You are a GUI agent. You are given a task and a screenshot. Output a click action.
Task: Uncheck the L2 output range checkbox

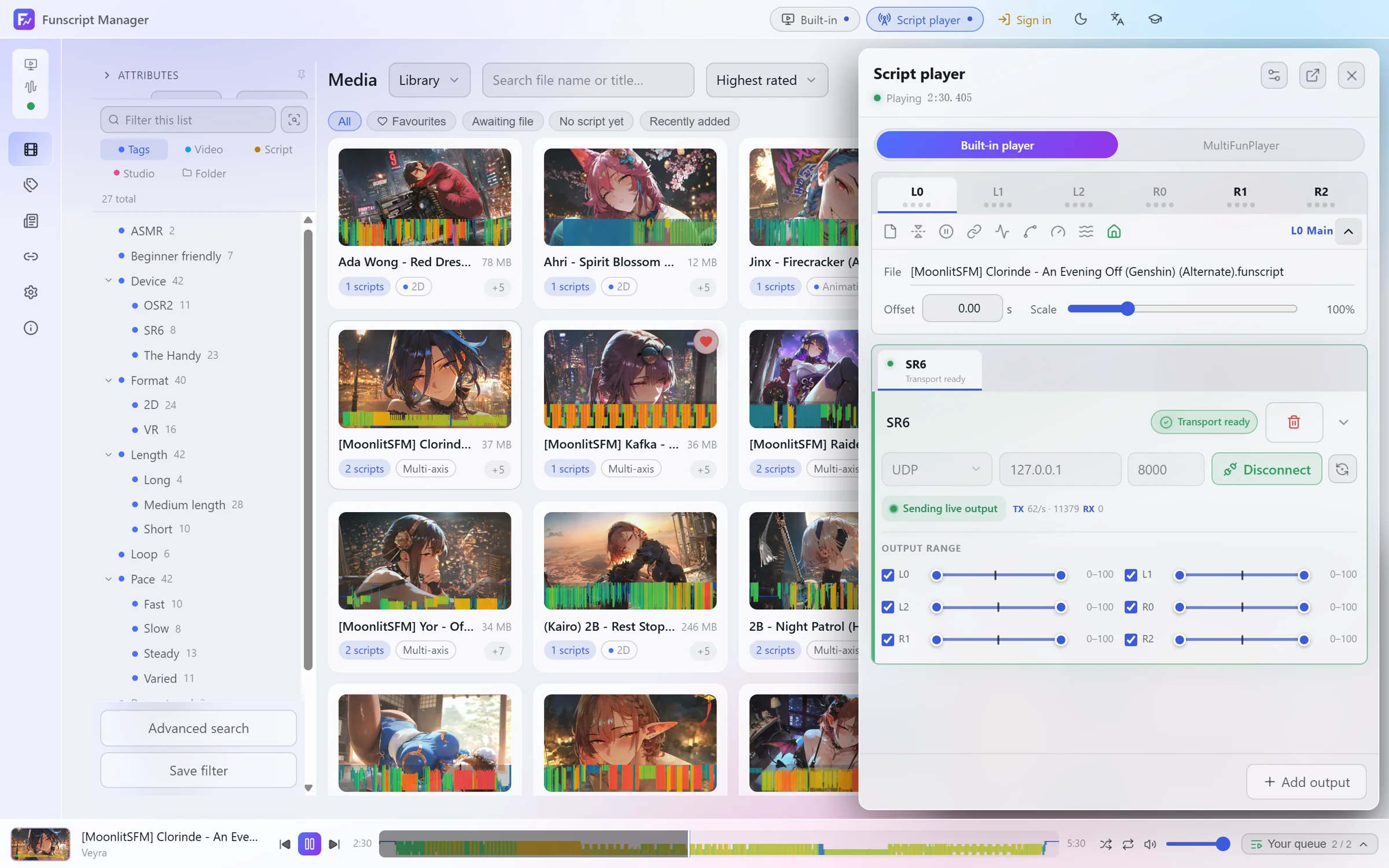888,608
